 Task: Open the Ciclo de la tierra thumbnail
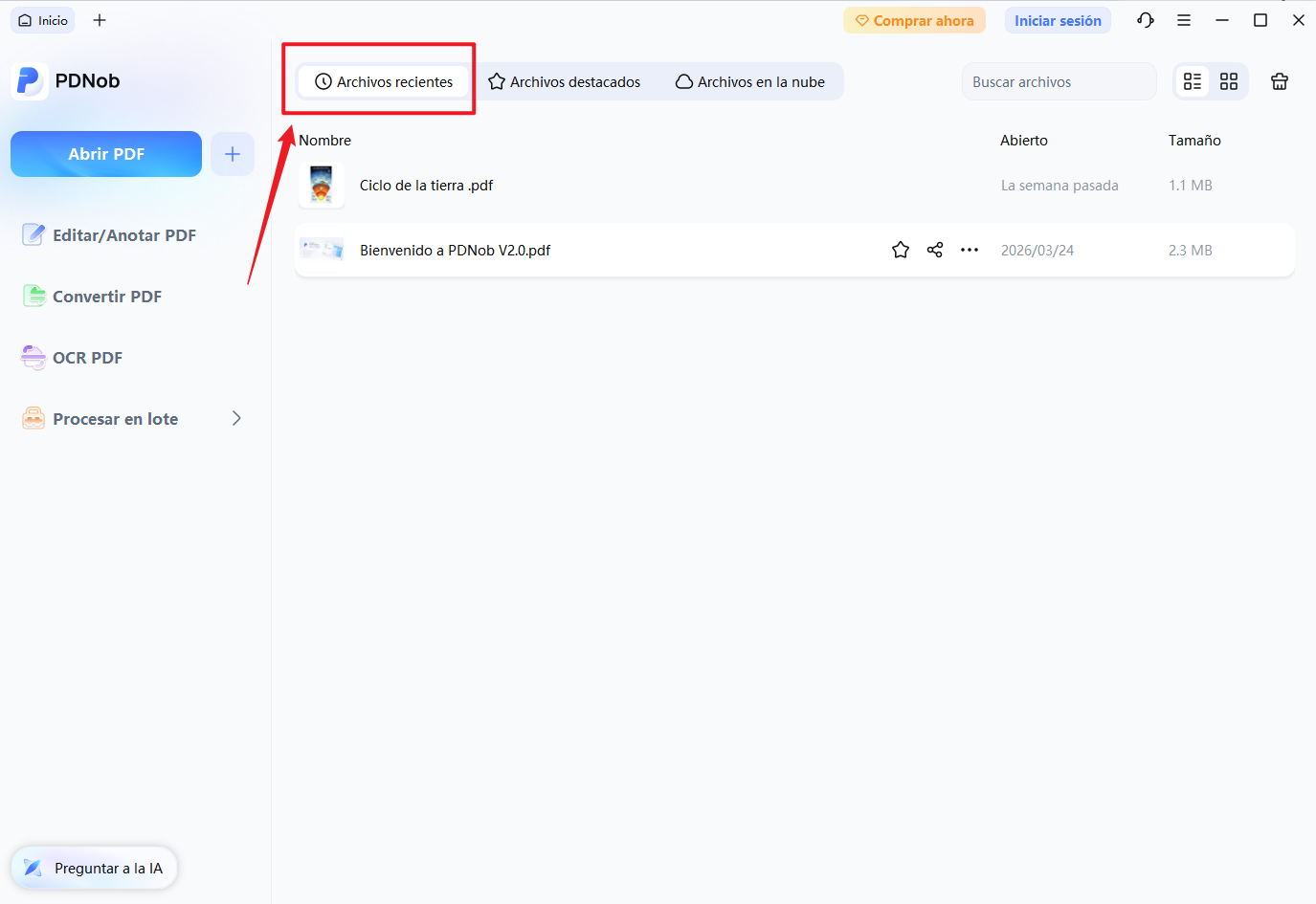(322, 185)
